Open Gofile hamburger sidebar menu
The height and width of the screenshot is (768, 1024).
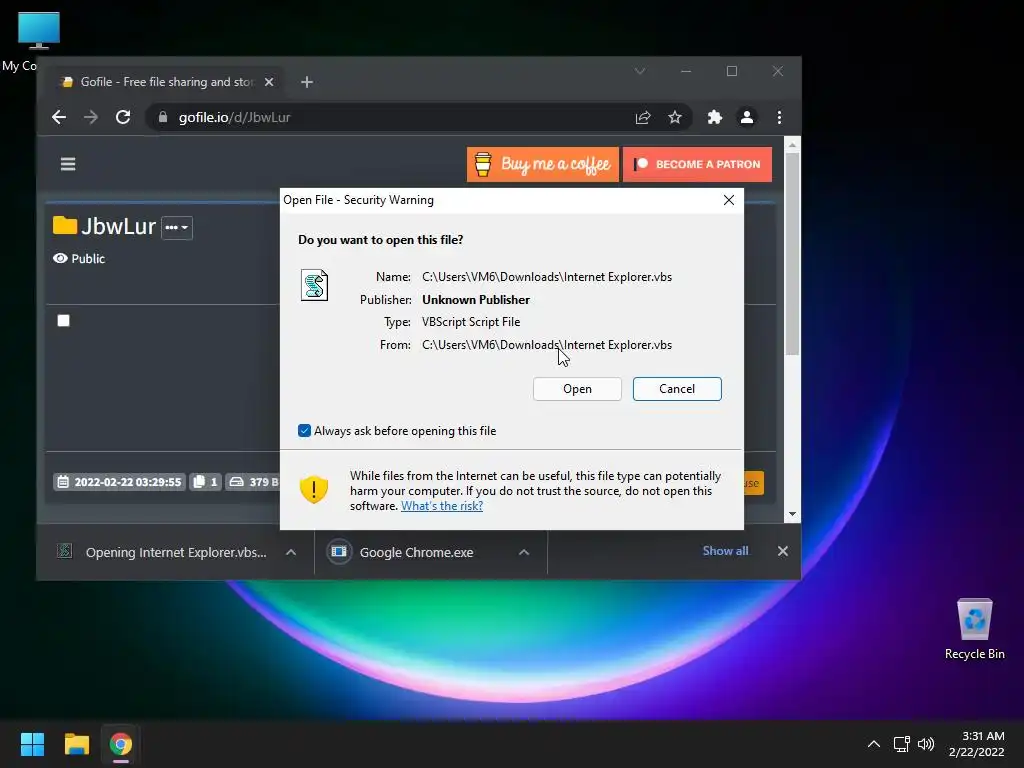point(68,164)
